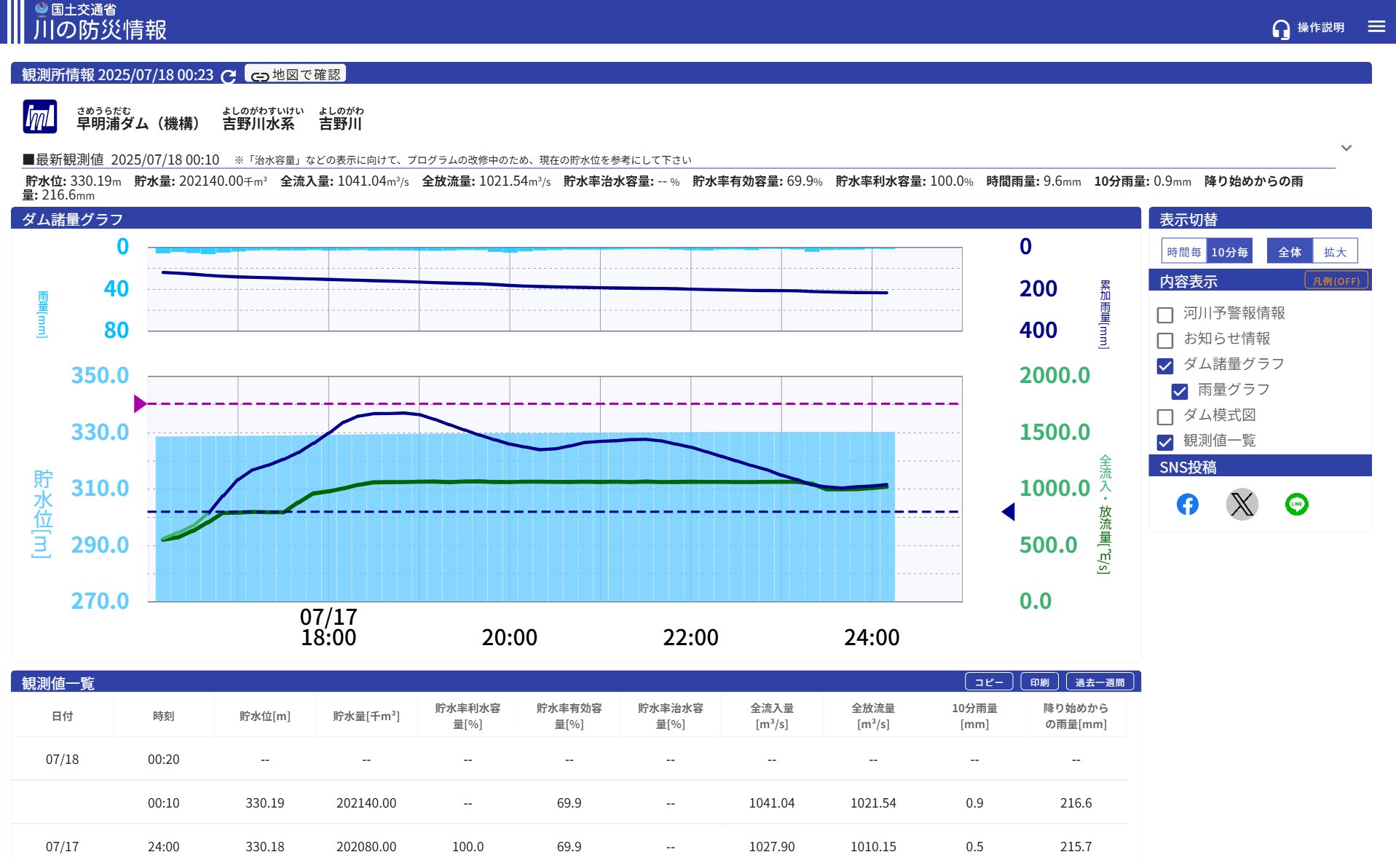Click table cell value 1010.15

click(x=873, y=847)
